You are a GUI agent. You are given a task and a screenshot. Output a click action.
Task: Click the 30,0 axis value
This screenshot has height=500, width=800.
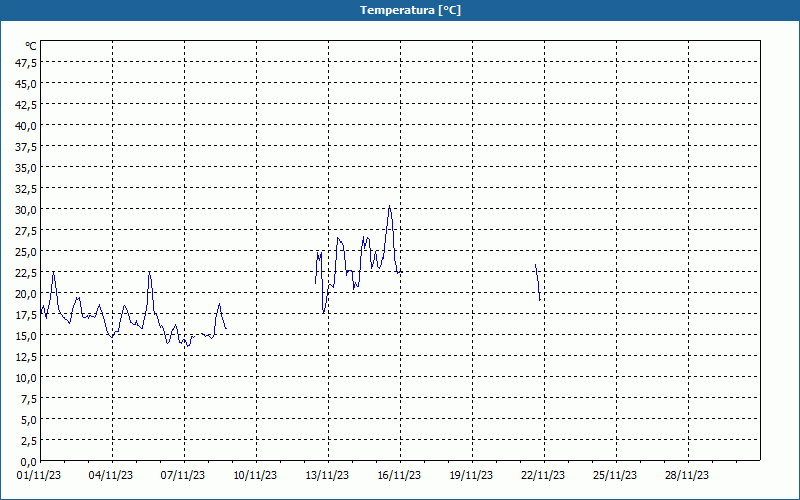click(x=27, y=210)
